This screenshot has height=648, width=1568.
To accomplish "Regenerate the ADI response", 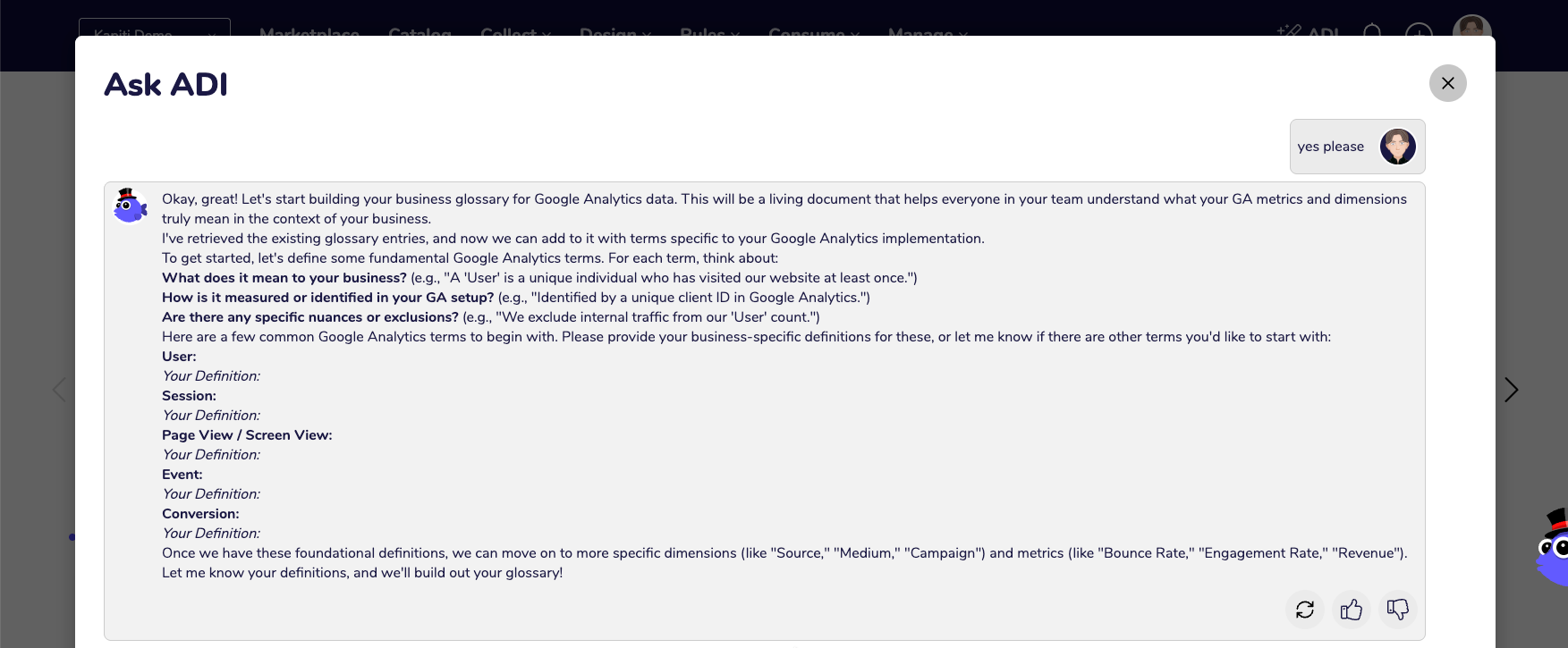I will coord(1305,610).
